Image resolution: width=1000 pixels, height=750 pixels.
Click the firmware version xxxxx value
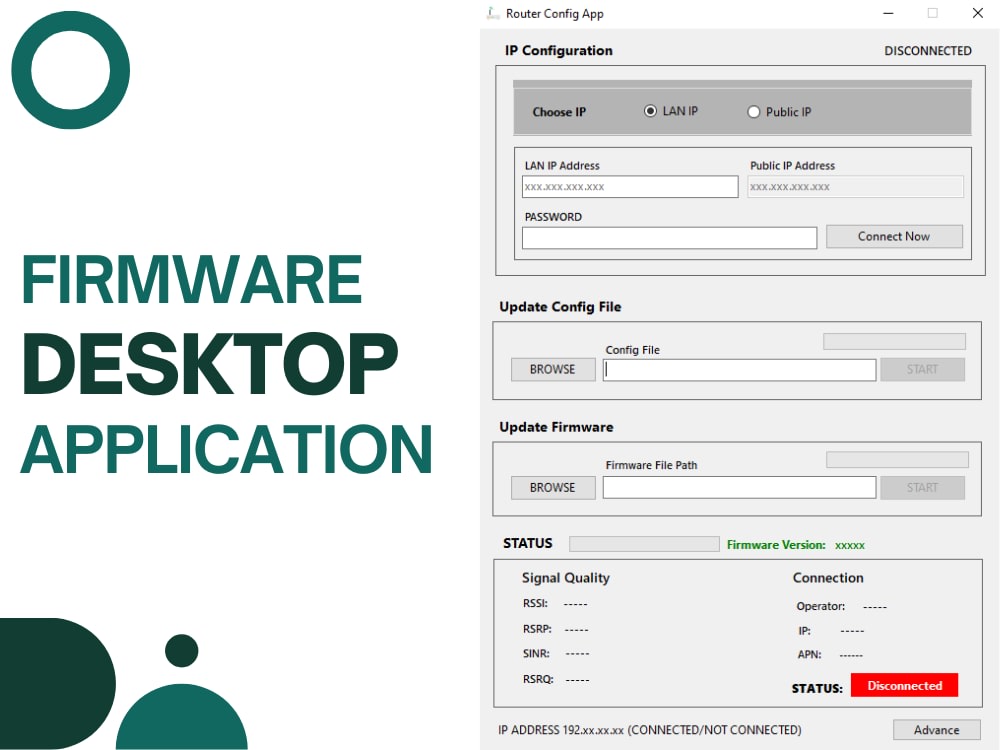click(x=849, y=545)
